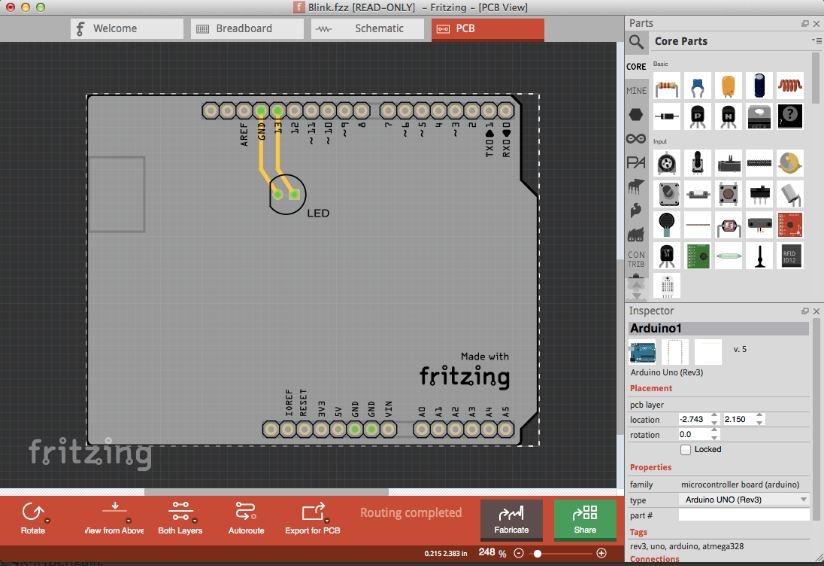Viewport: 824px width, 566px height.
Task: Click the Rotate tool
Action: [x=33, y=518]
